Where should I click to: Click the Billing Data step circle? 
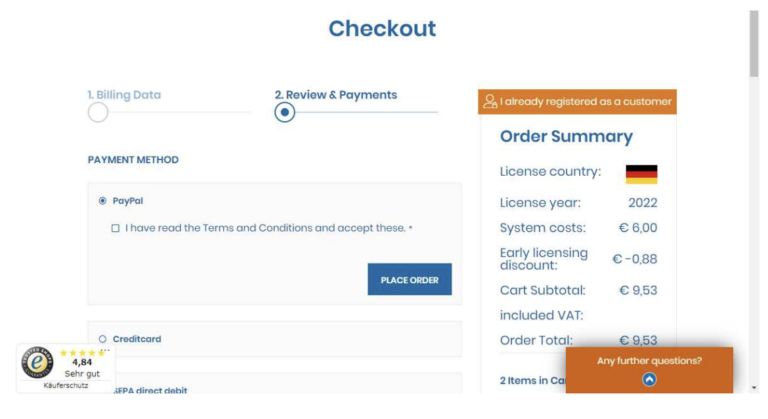98,112
